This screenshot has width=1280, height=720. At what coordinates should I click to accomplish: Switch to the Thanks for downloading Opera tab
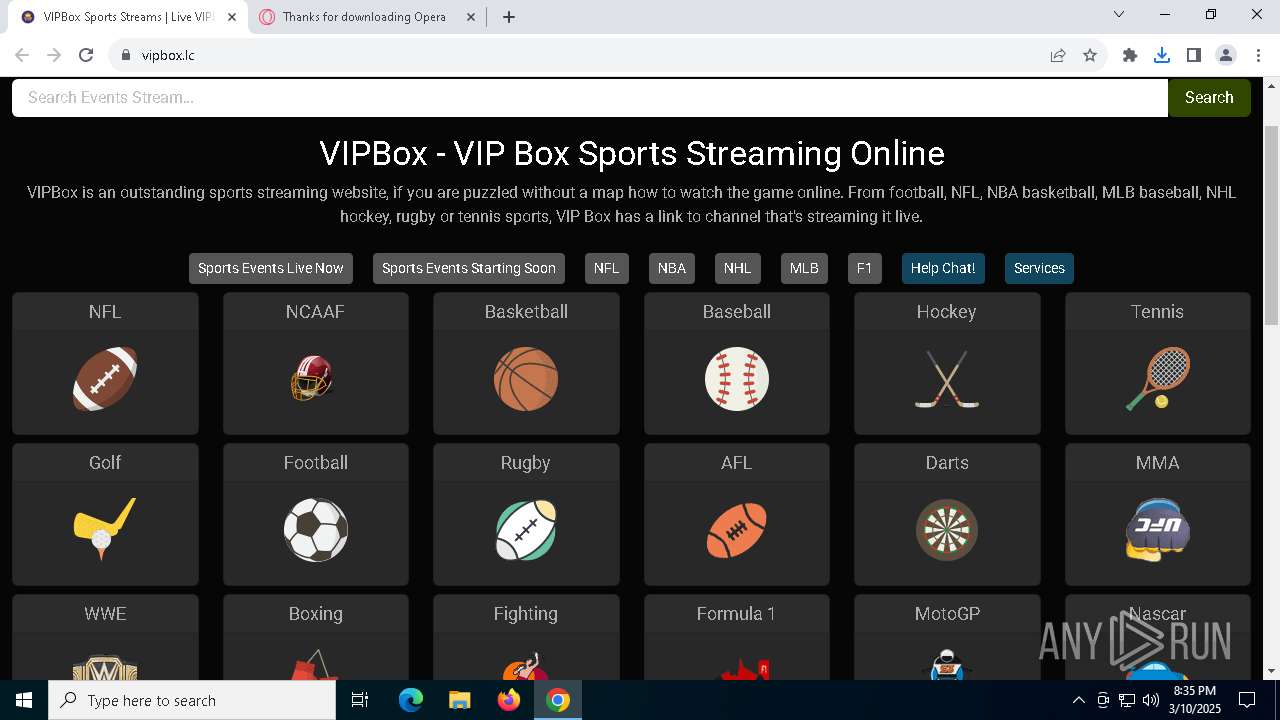click(364, 17)
